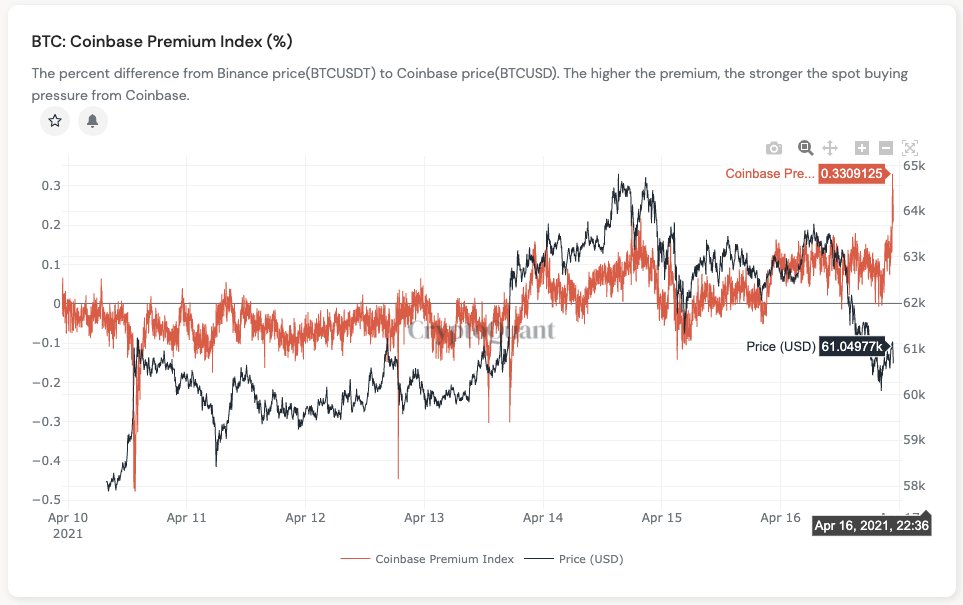Reset axes with the autoscale icon
The height and width of the screenshot is (605, 963).
910,147
